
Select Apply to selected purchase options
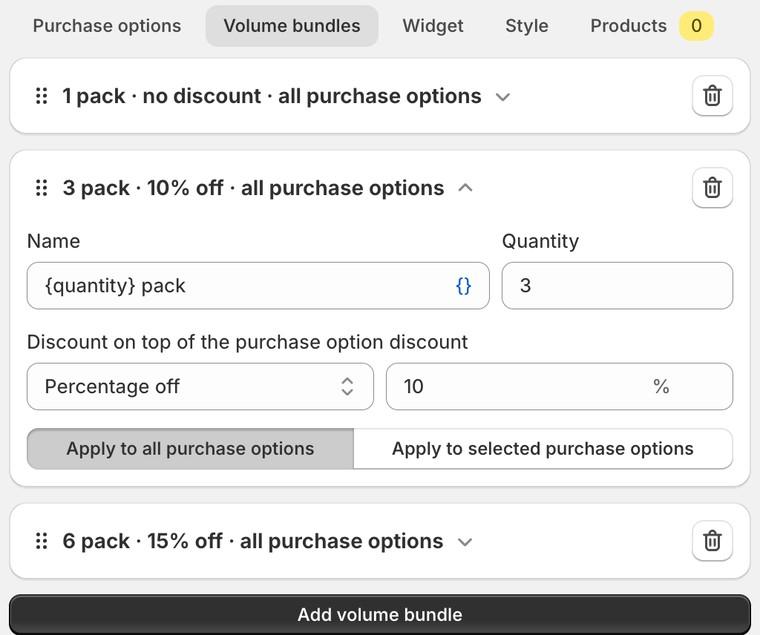[x=543, y=449]
